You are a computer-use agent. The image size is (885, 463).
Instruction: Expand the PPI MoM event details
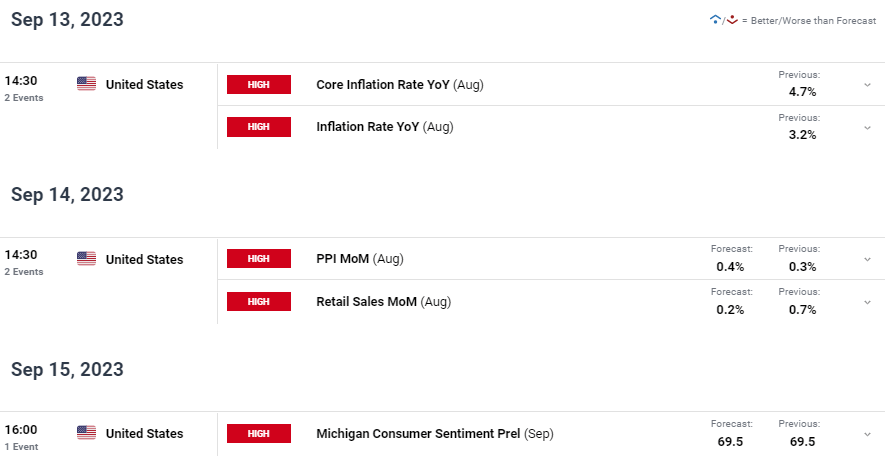(867, 260)
